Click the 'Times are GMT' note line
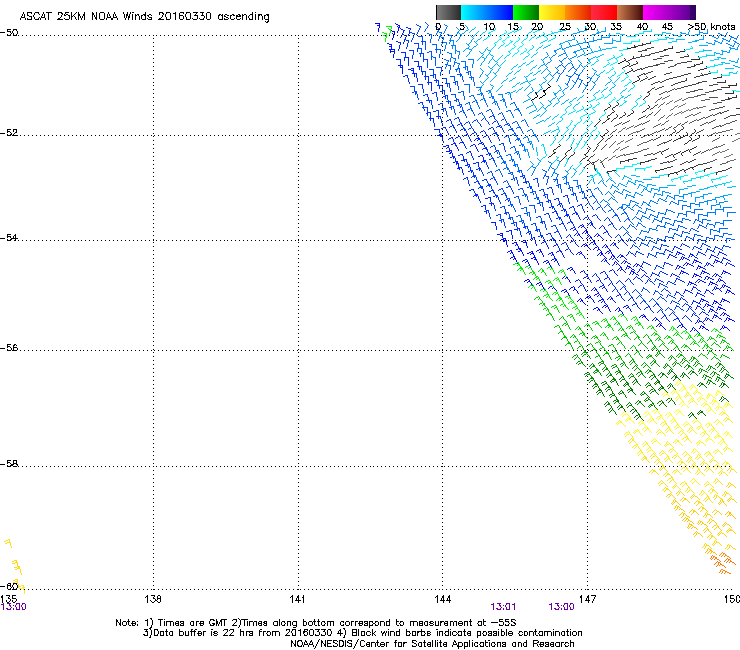This screenshot has width=740, height=650. coord(316,623)
